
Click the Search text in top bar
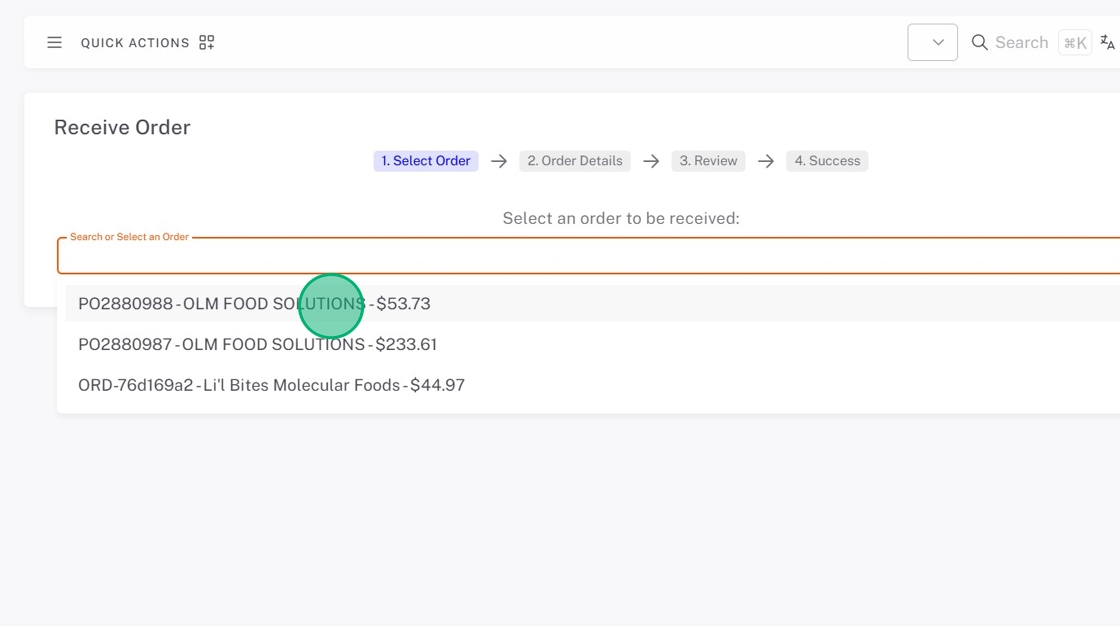coord(1021,43)
